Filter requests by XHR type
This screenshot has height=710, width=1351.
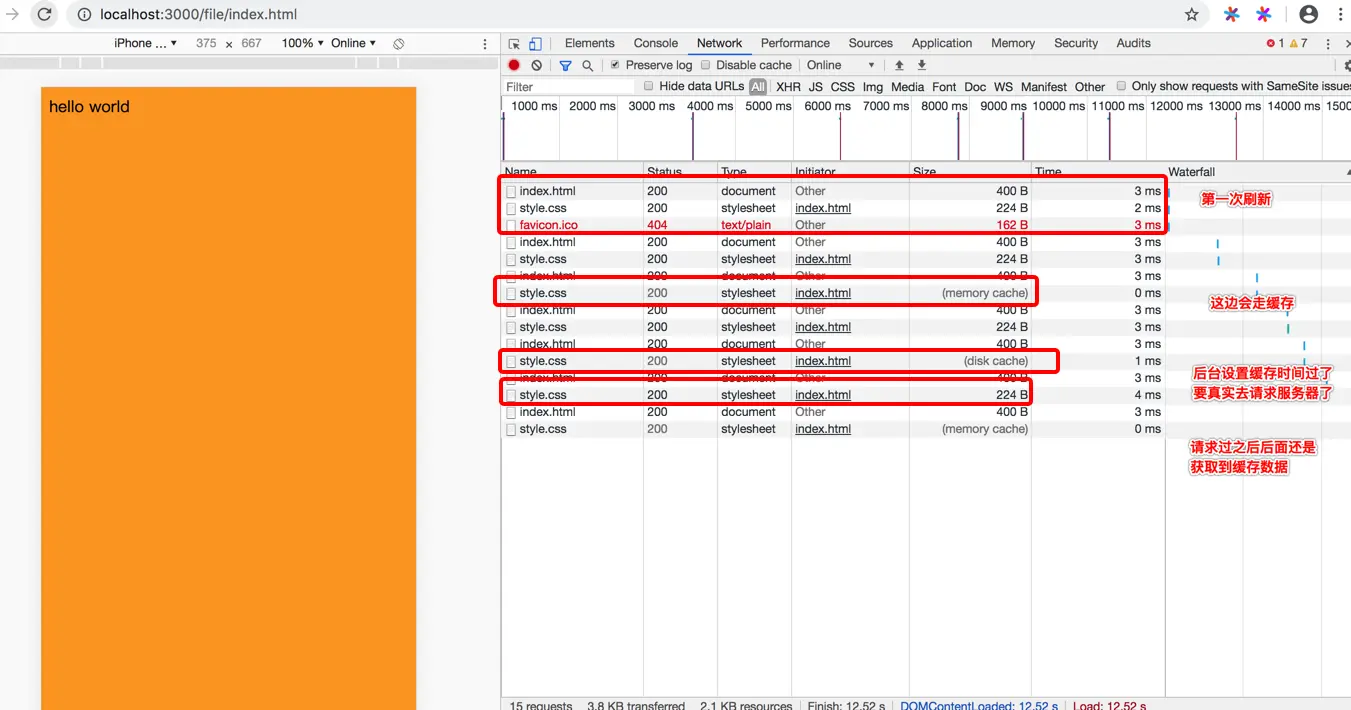coord(788,87)
